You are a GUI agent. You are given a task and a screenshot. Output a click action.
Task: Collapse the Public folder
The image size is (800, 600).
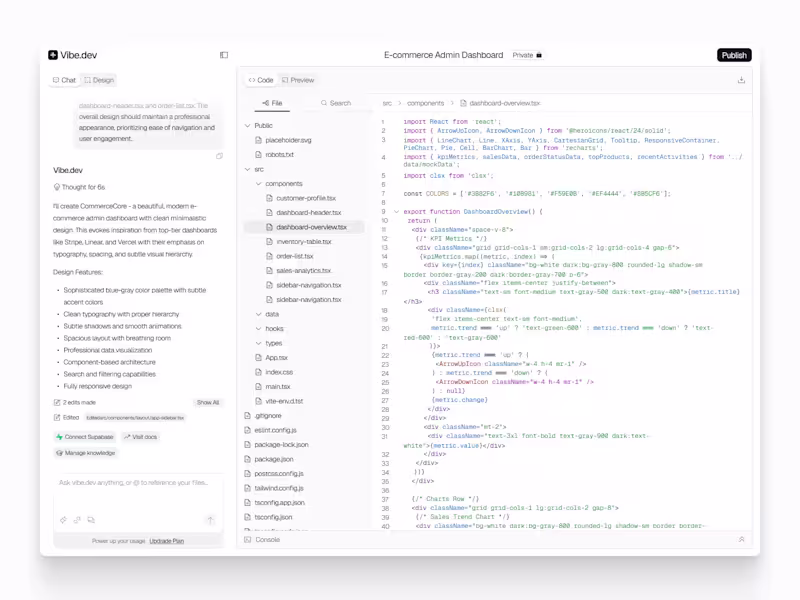point(247,126)
